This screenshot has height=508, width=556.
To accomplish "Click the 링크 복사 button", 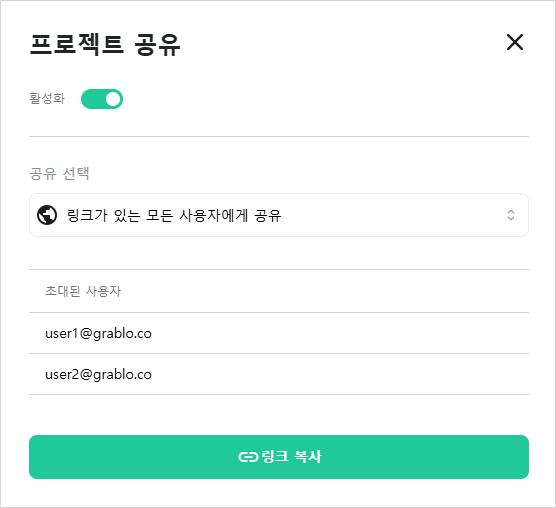I will [279, 457].
